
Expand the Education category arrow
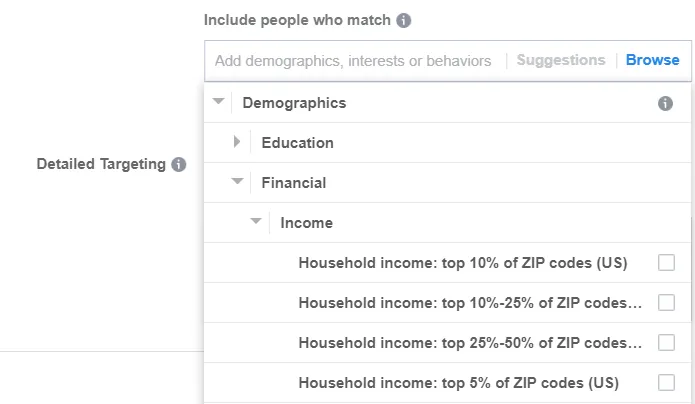click(x=237, y=142)
